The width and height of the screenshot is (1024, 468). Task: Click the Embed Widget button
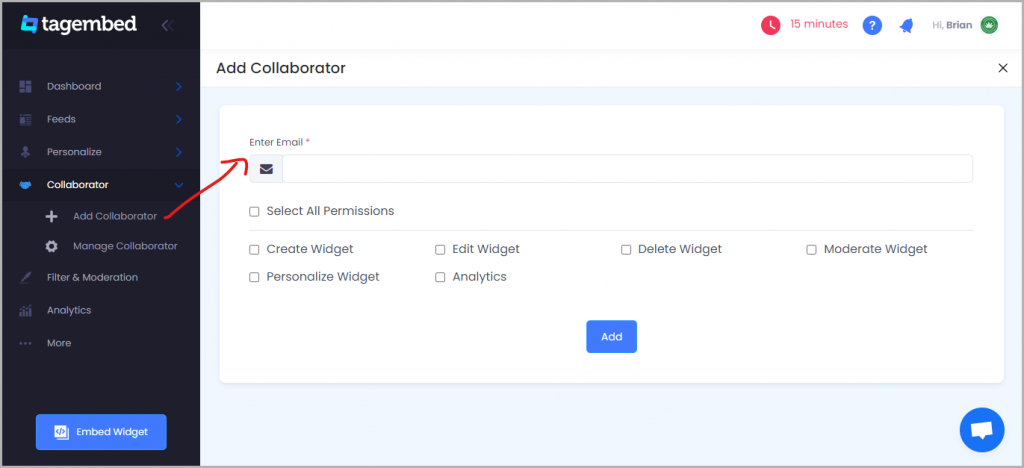101,432
